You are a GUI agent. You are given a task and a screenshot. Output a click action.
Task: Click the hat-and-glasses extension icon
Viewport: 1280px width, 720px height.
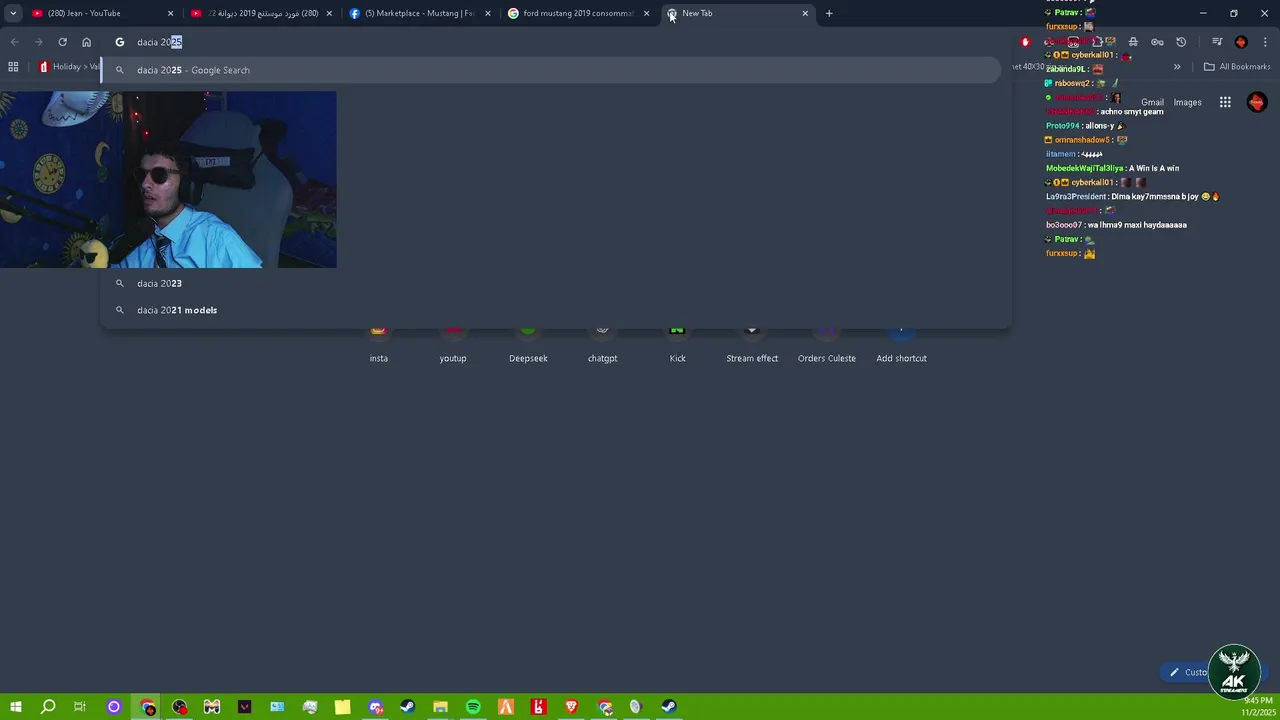click(1133, 42)
